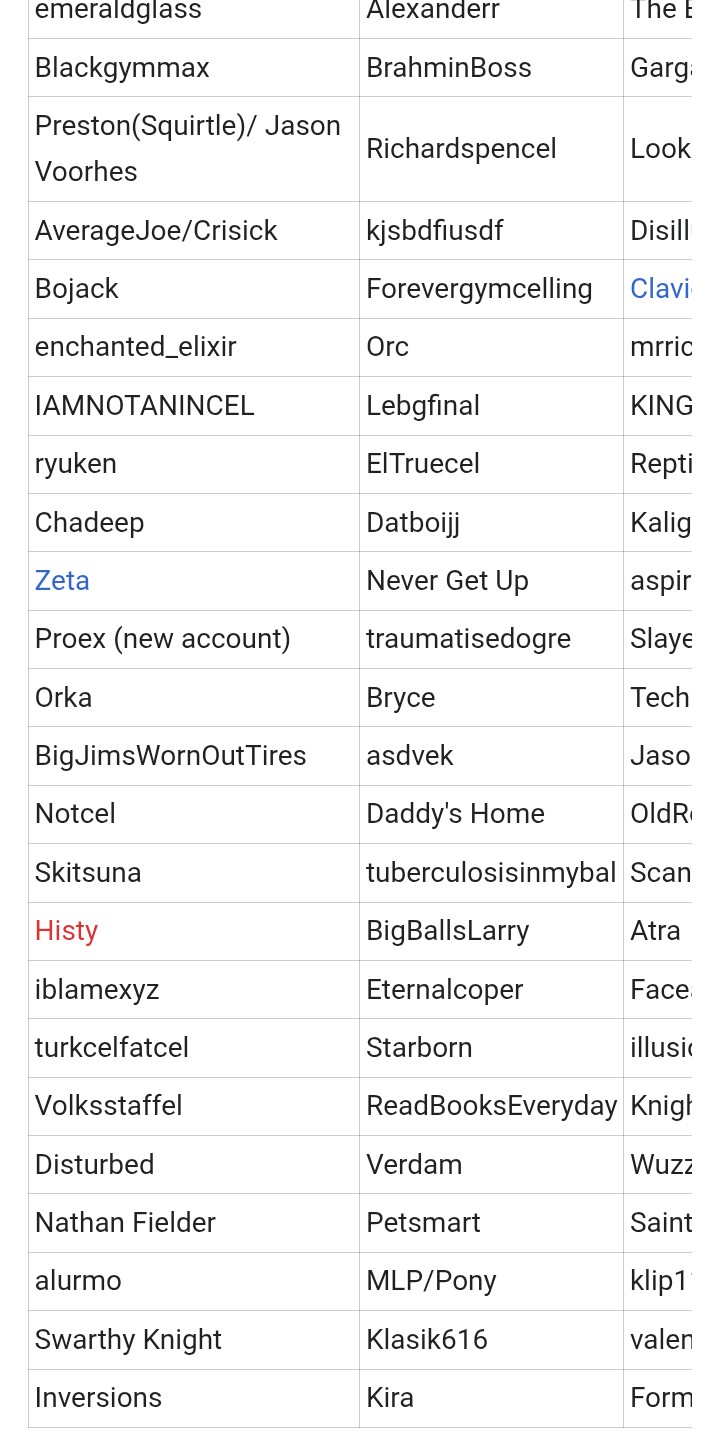Open the blue Clavi link
720x1435 pixels.
click(661, 288)
